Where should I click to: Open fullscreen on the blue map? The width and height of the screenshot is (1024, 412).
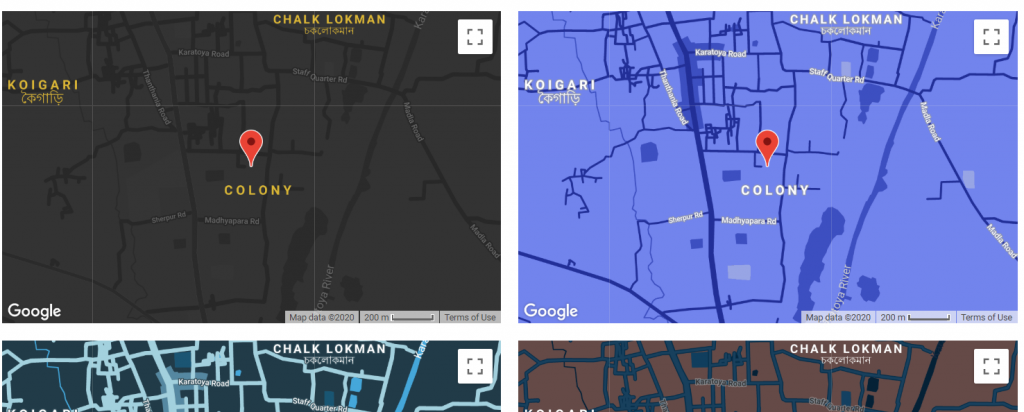(x=991, y=37)
